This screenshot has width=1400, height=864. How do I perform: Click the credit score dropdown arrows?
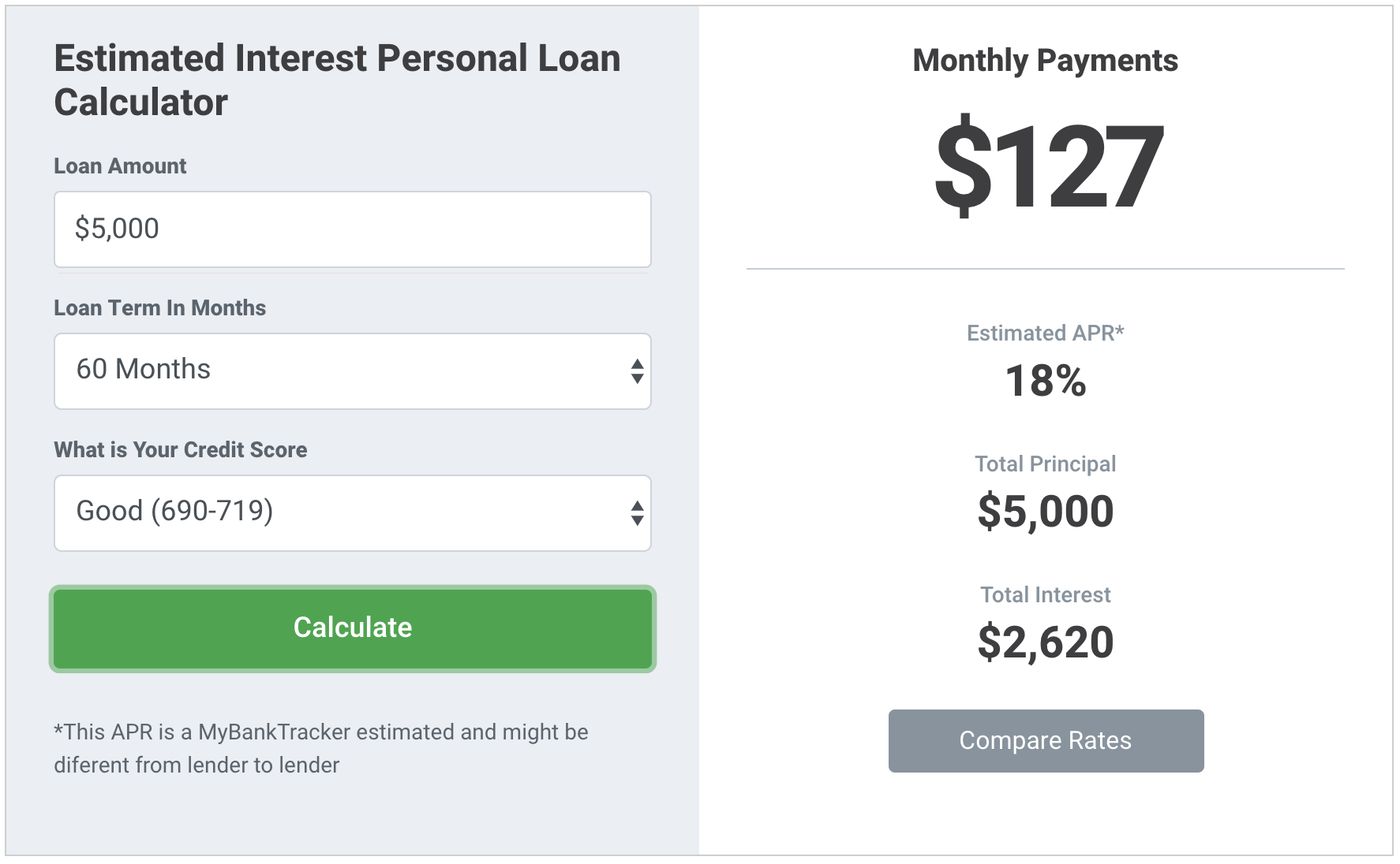[639, 512]
